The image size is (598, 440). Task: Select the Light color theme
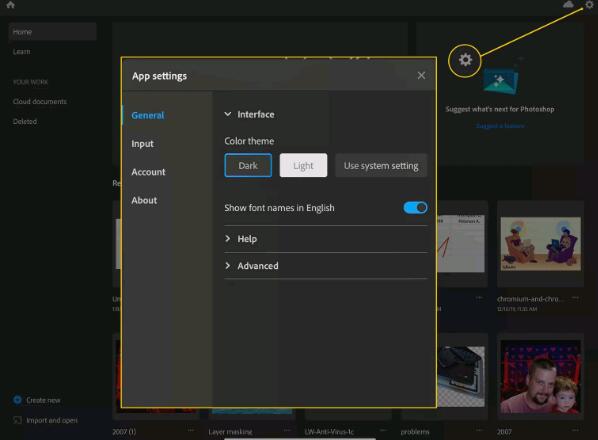303,165
